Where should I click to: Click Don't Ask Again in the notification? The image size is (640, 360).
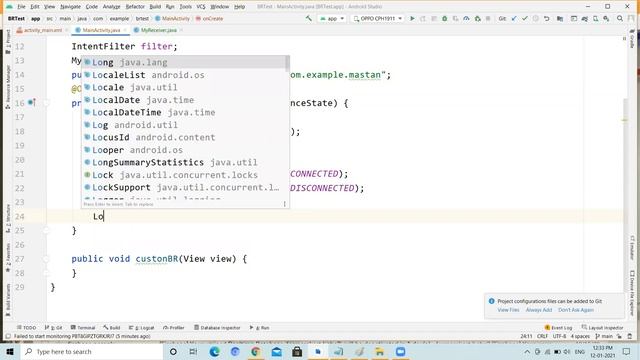[x=576, y=310]
